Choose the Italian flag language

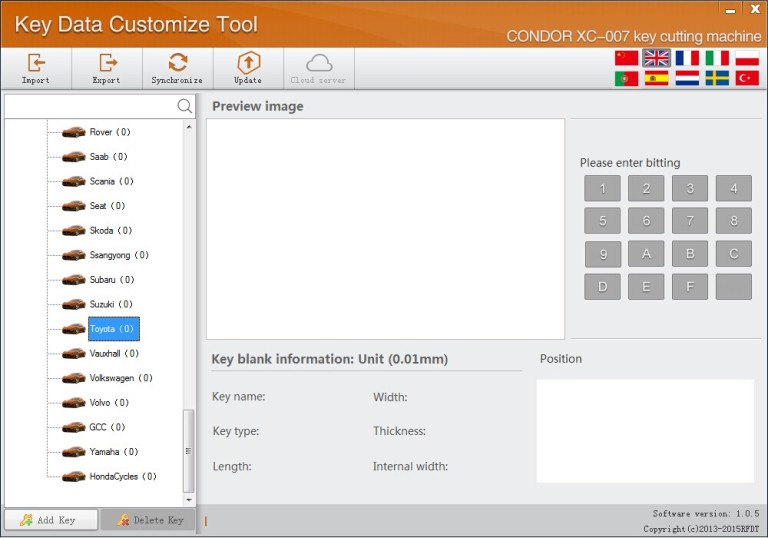(717, 58)
